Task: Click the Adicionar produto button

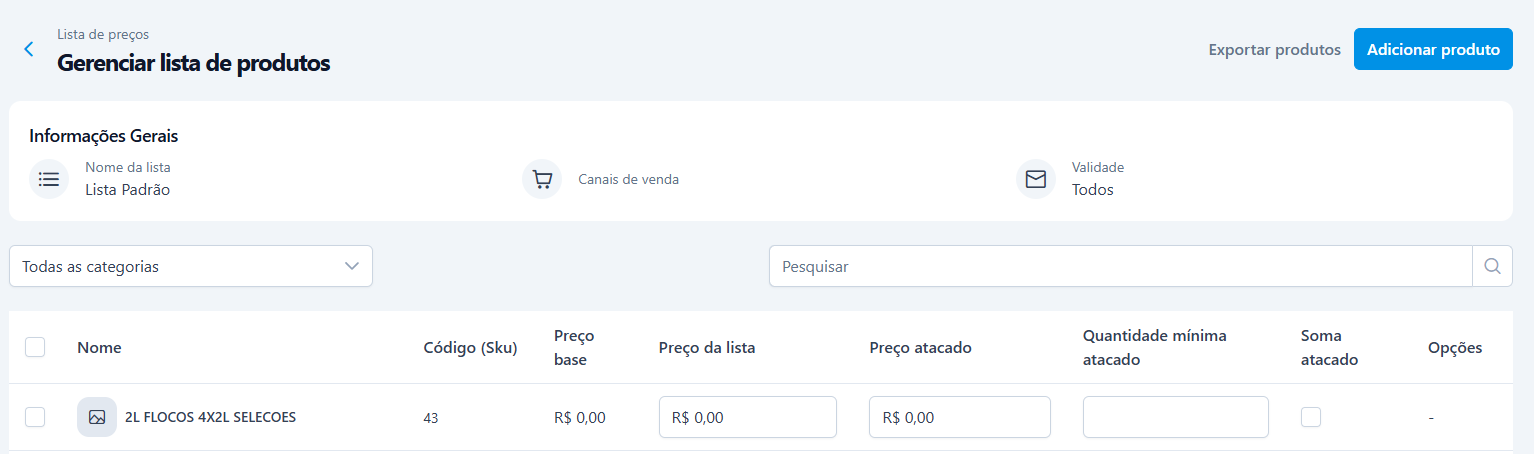Action: [x=1433, y=49]
